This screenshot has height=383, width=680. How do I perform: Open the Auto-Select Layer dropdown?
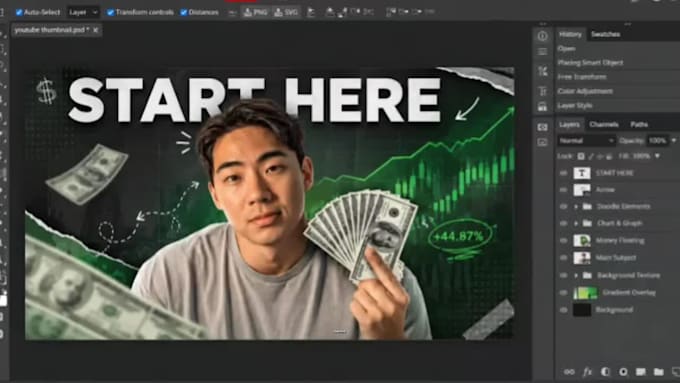click(x=83, y=12)
